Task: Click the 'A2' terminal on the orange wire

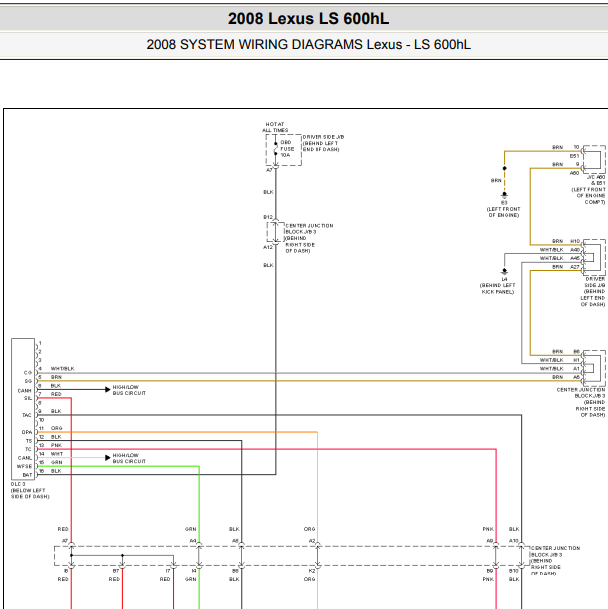Action: pos(312,541)
